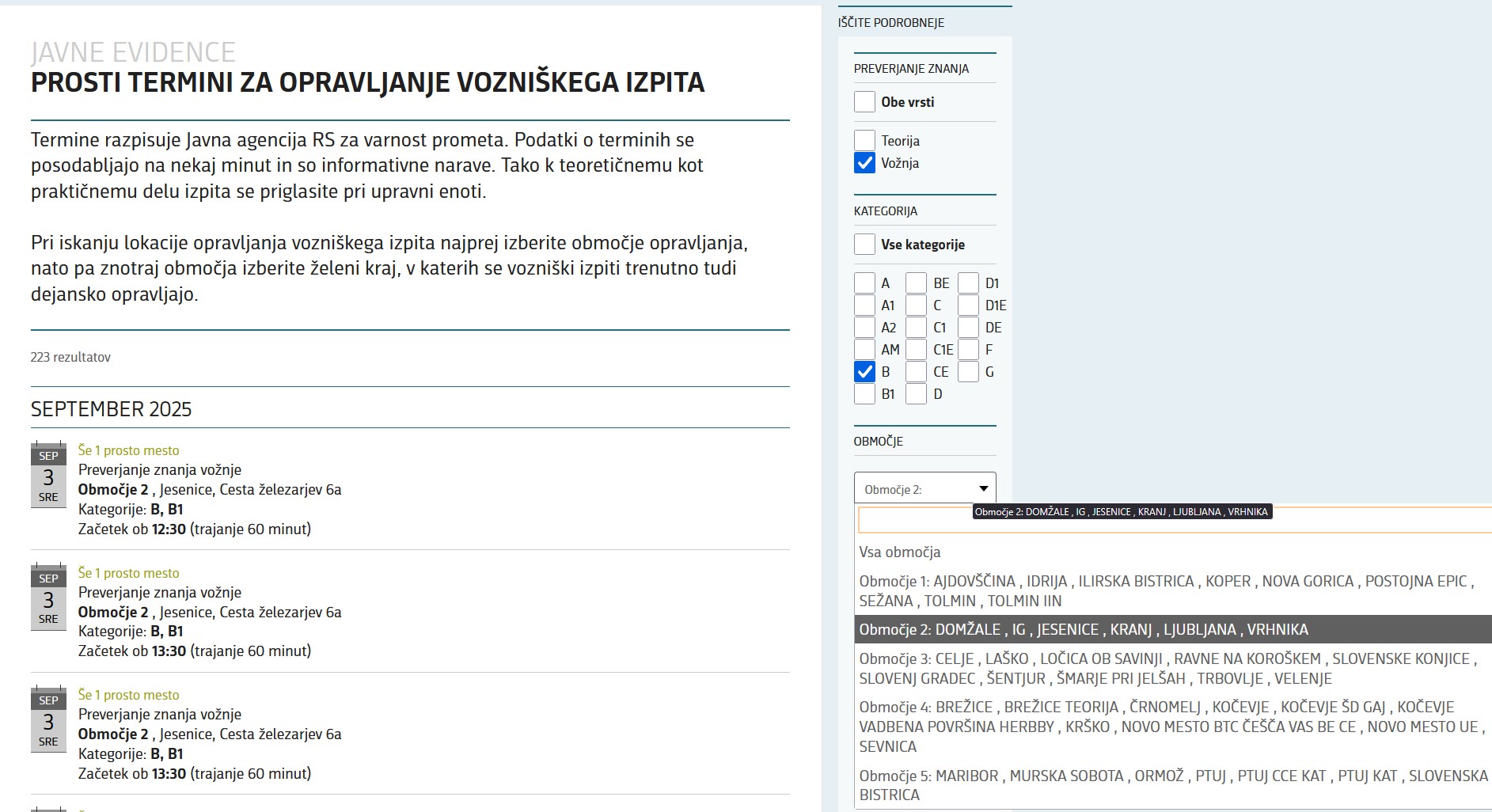Check category AM checkbox
Screen dimensions: 1492x812
(864, 350)
